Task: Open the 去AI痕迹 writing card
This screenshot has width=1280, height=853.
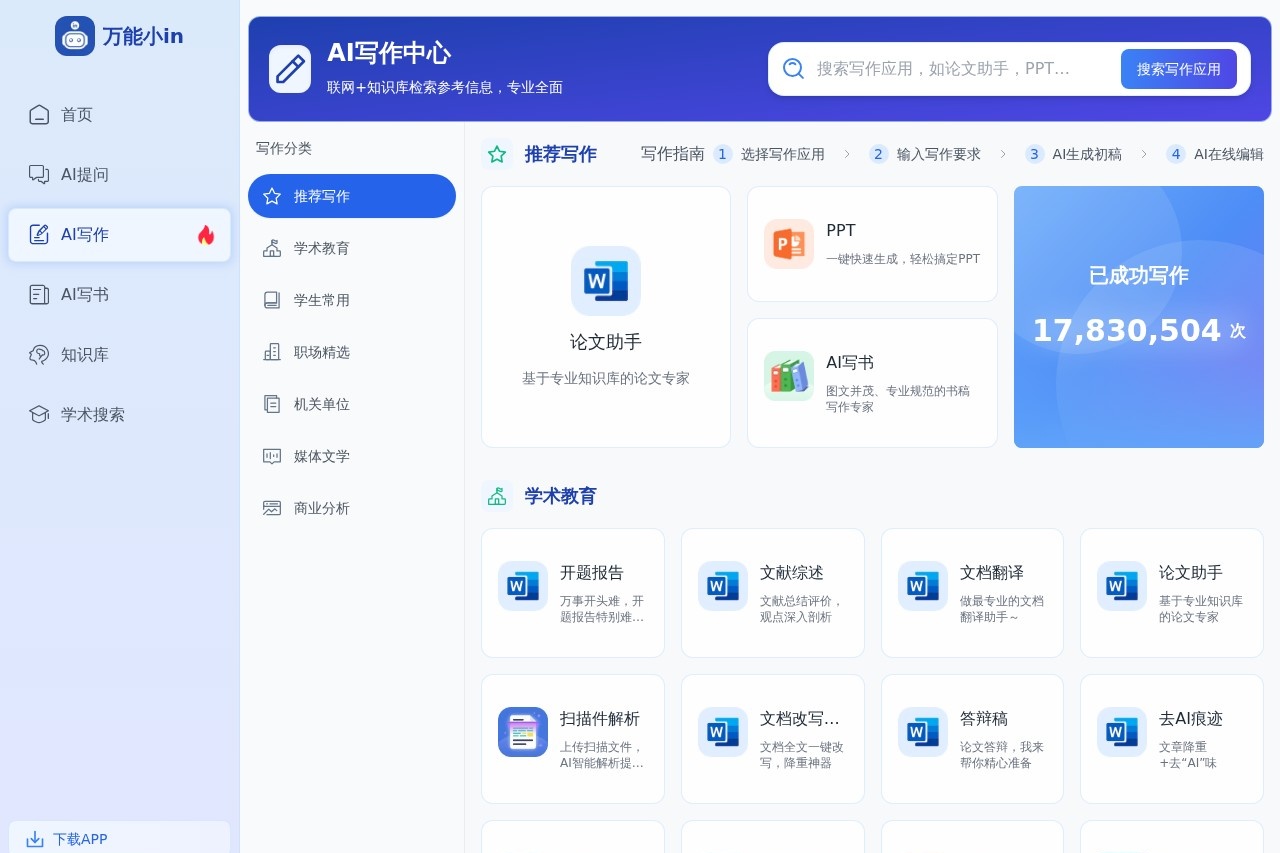Action: click(x=1171, y=738)
